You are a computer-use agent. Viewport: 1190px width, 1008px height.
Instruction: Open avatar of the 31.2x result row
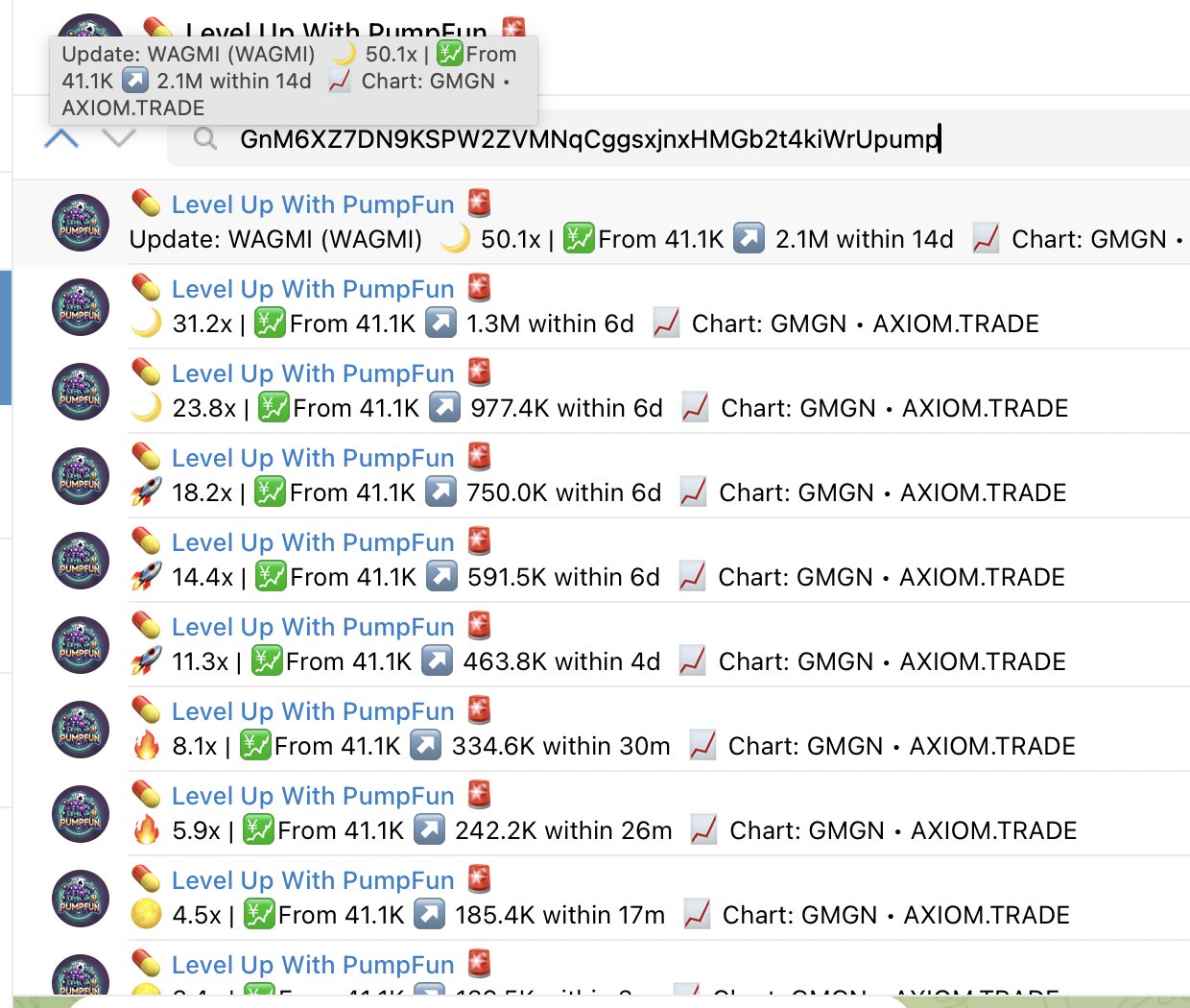click(x=81, y=307)
